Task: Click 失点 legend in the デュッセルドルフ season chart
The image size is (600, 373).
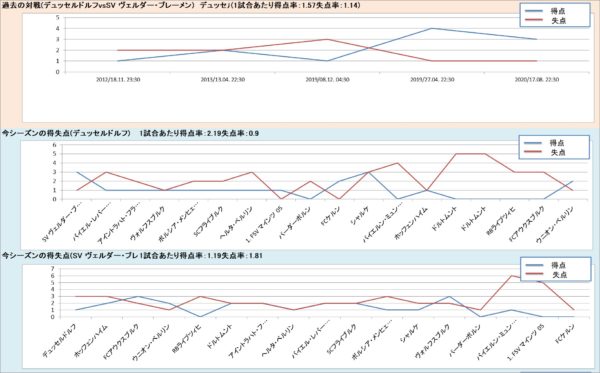Action: click(545, 152)
